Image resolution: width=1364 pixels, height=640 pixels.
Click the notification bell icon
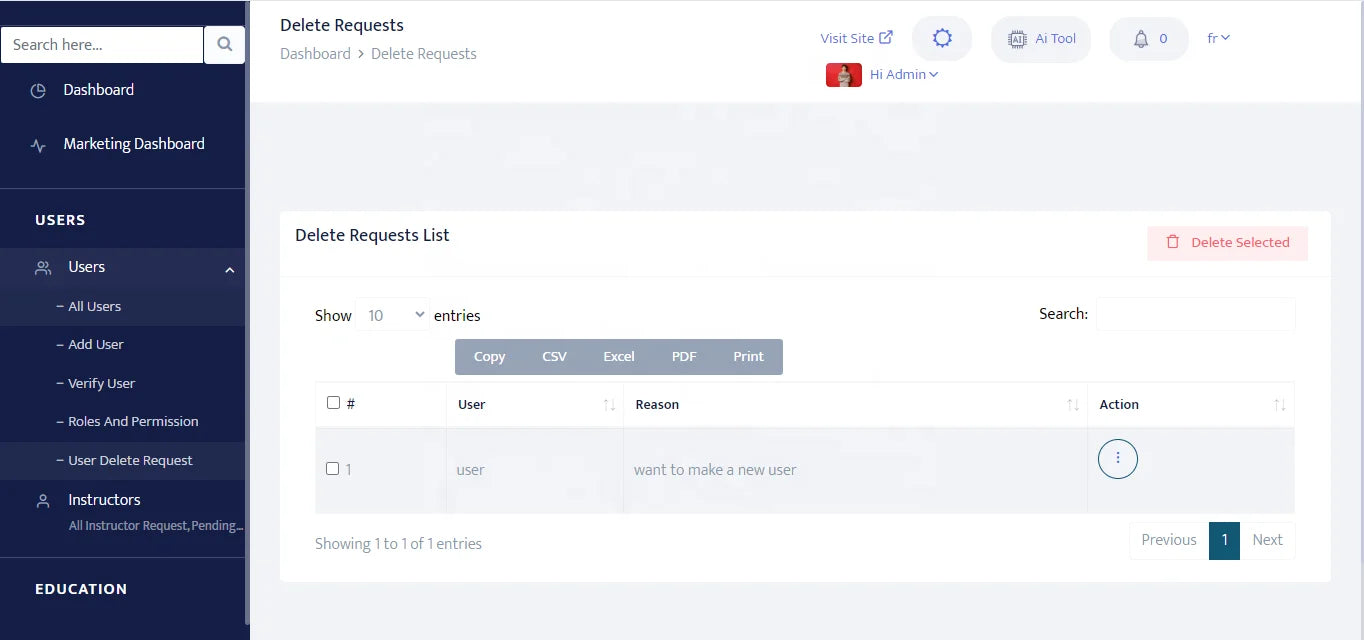click(x=1141, y=39)
